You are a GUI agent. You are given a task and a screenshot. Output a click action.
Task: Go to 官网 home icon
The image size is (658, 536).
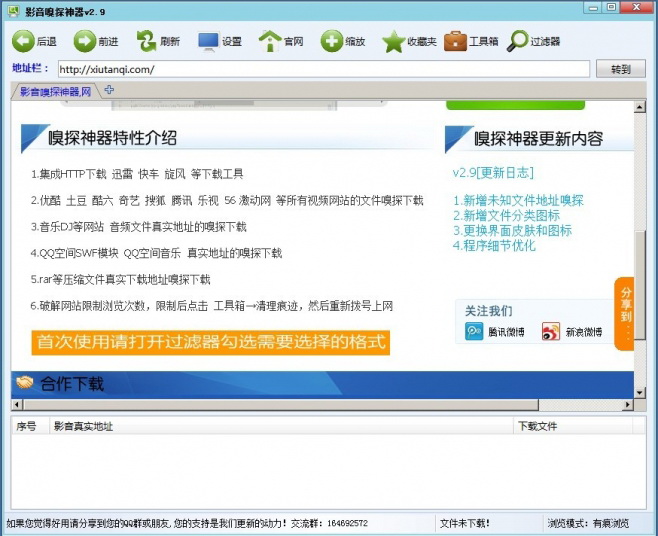(270, 41)
